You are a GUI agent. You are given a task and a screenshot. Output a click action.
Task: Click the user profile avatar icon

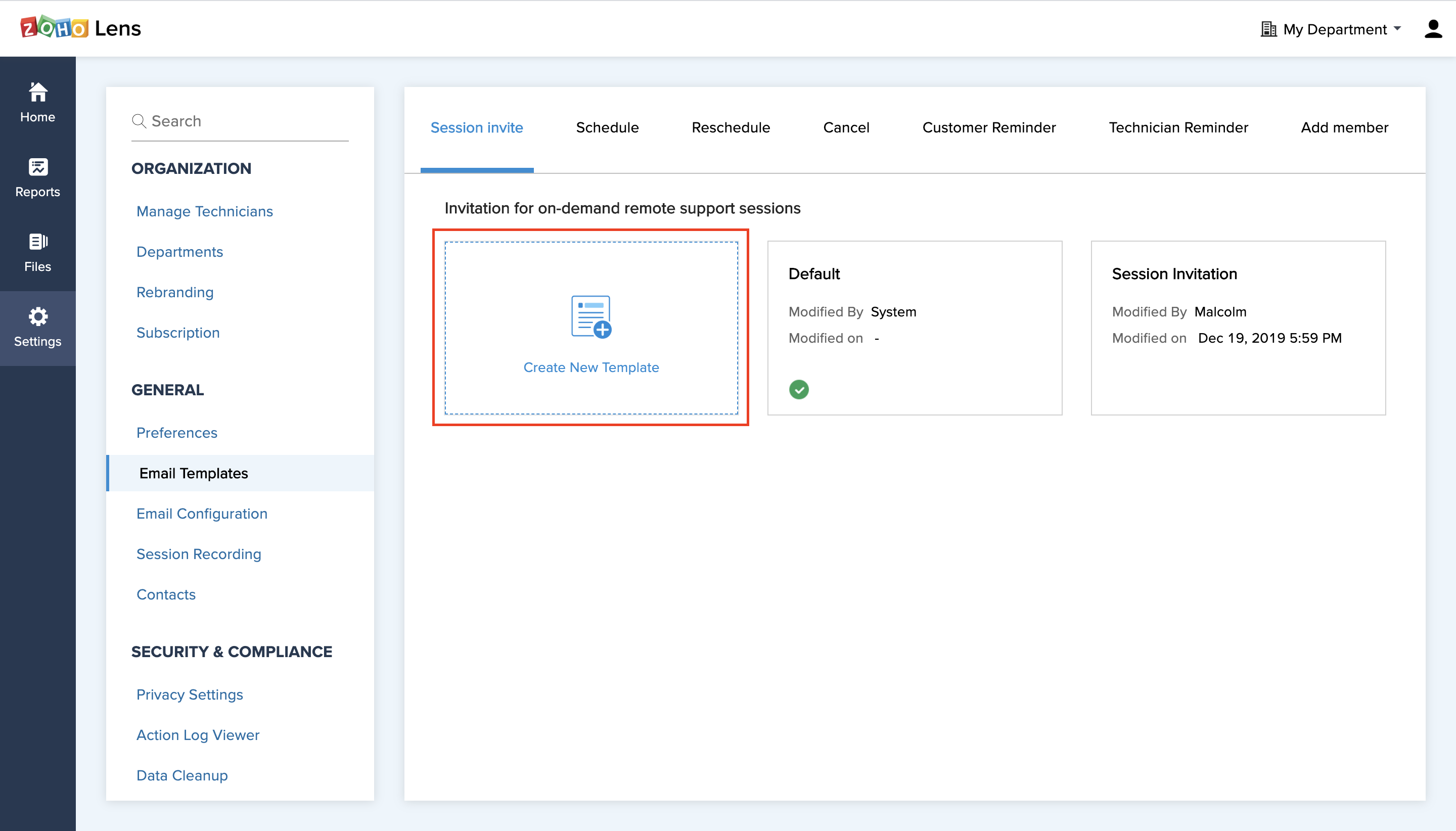coord(1433,28)
